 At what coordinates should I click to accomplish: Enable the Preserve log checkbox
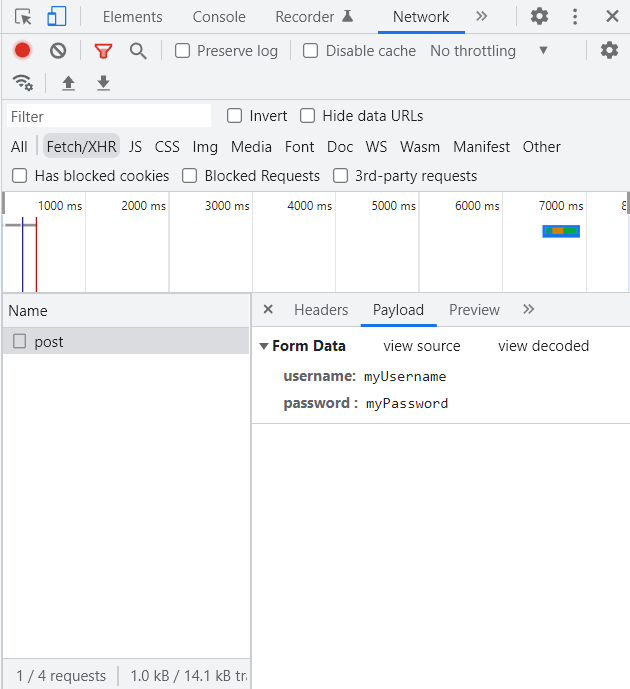tap(183, 51)
